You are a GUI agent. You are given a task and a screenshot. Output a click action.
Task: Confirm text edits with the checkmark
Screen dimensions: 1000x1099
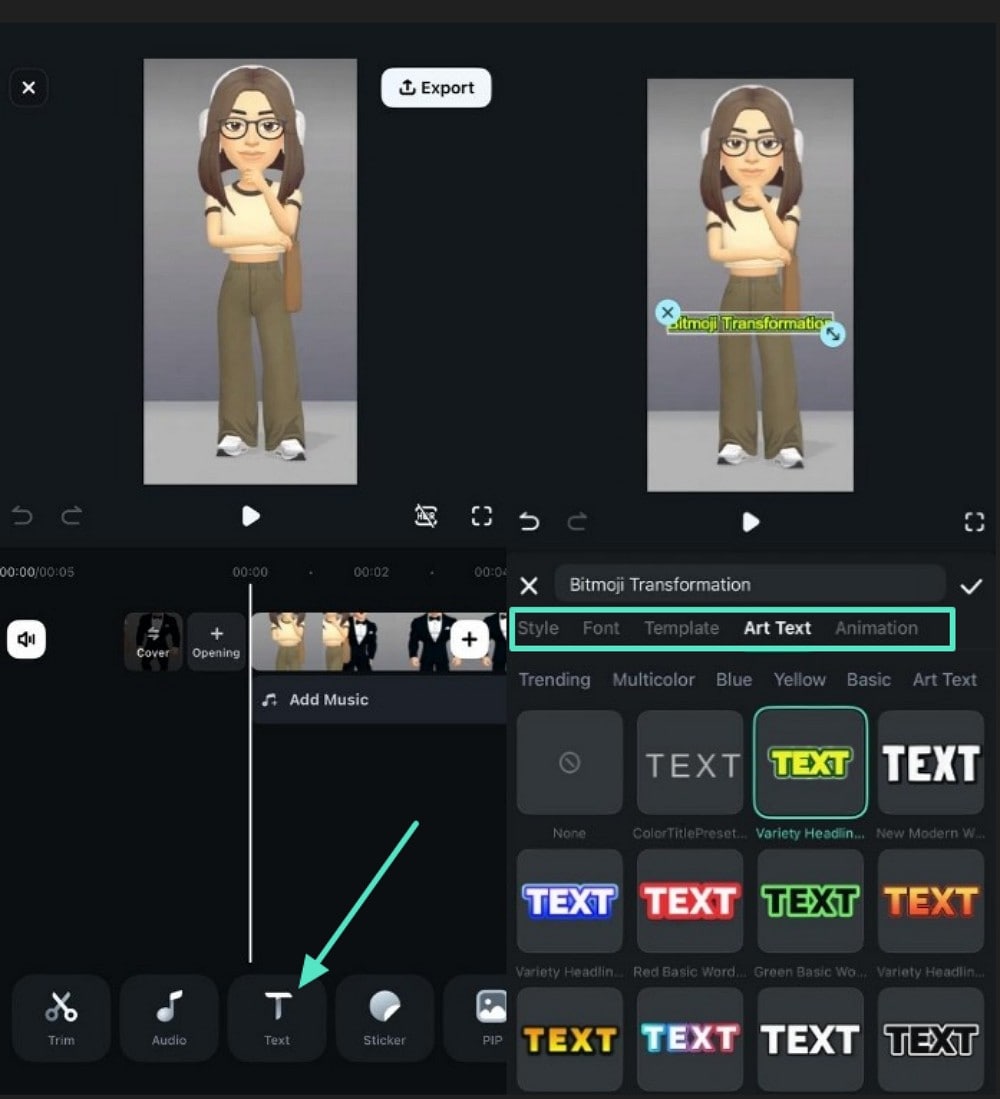pos(971,585)
